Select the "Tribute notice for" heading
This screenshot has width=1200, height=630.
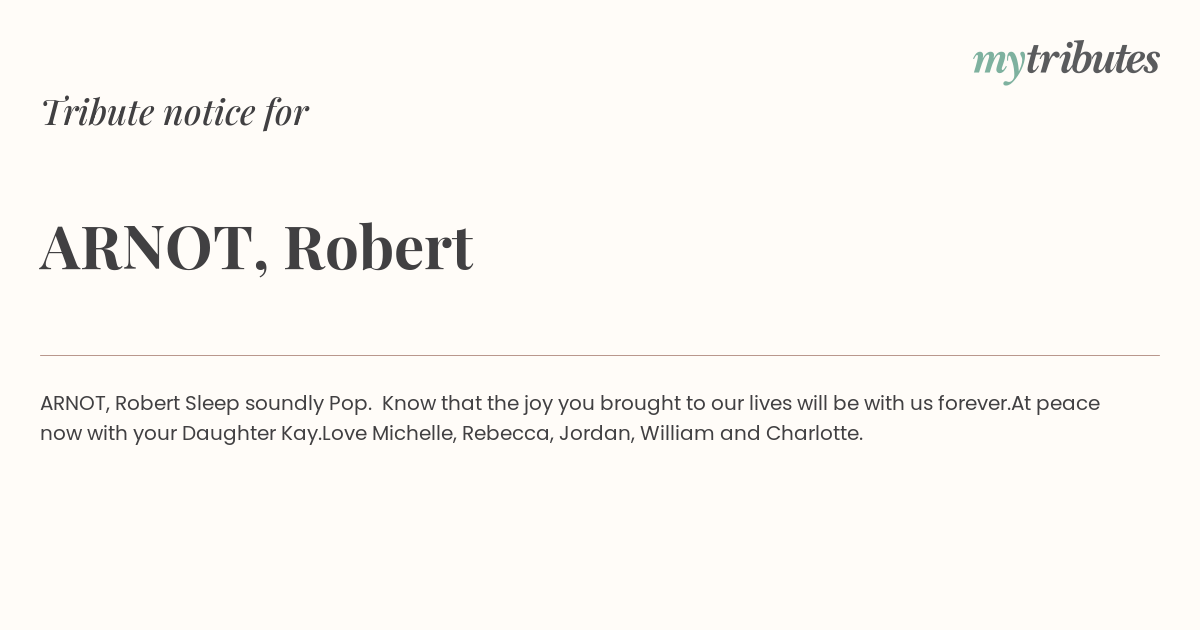(174, 112)
